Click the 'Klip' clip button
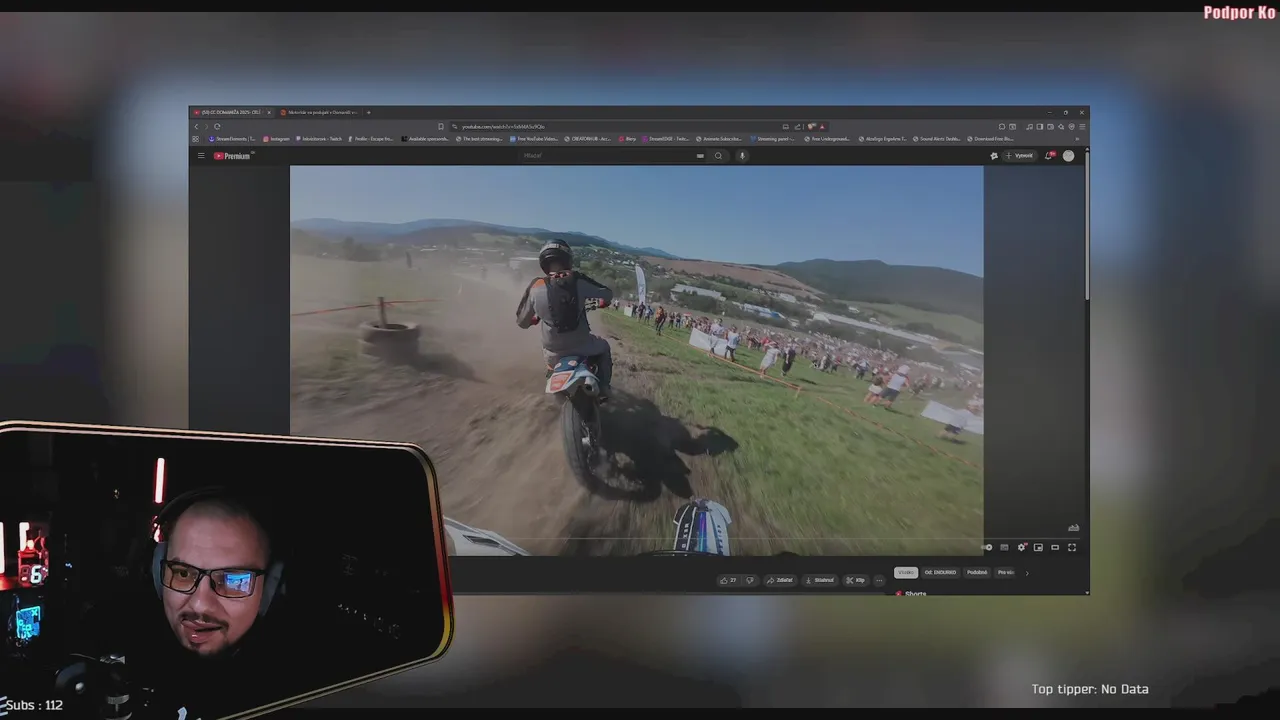This screenshot has height=720, width=1280. pyautogui.click(x=856, y=580)
